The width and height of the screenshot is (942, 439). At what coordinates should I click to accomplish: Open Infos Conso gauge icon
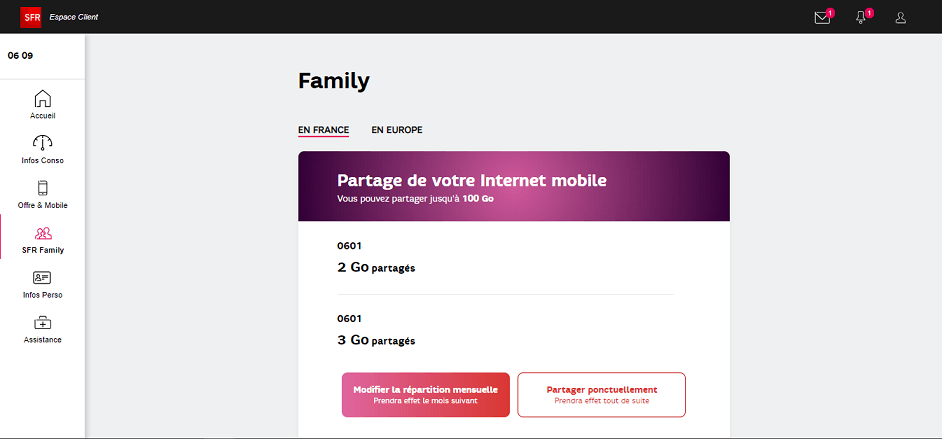pos(42,144)
